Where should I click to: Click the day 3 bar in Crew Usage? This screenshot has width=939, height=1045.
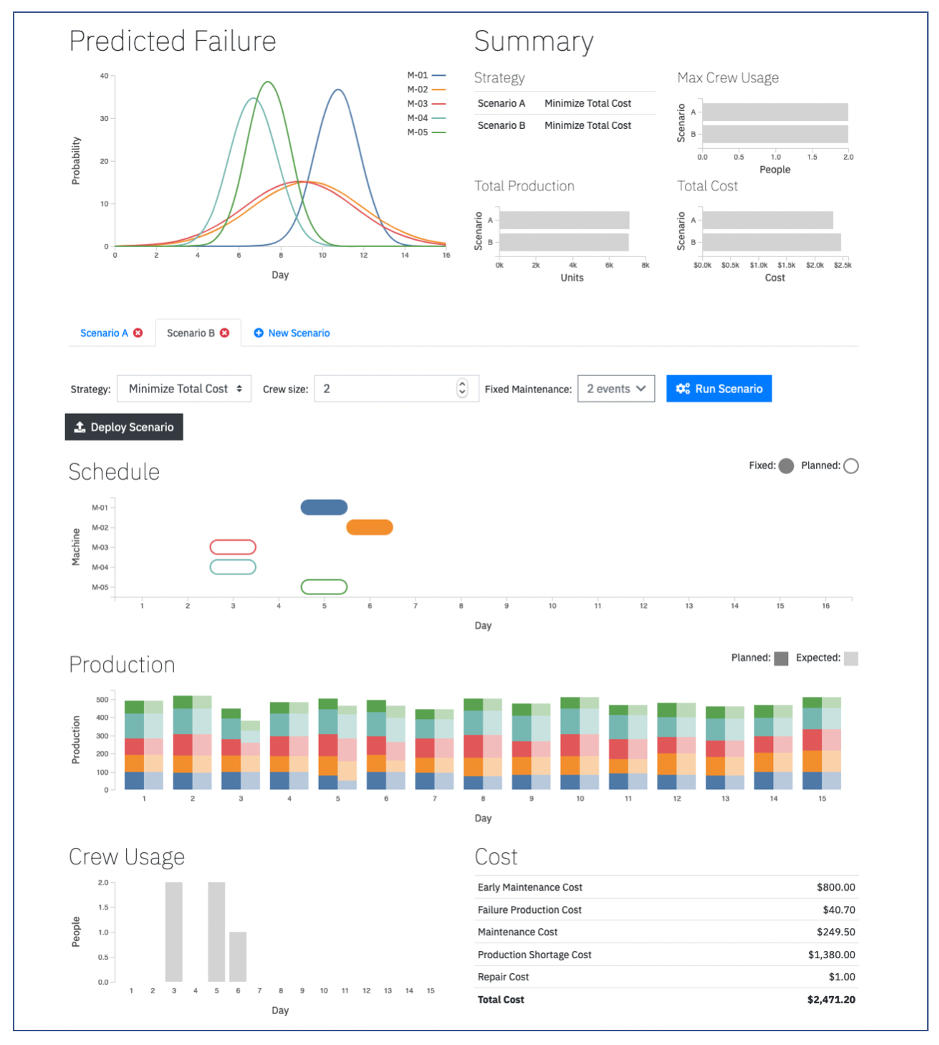pos(174,932)
